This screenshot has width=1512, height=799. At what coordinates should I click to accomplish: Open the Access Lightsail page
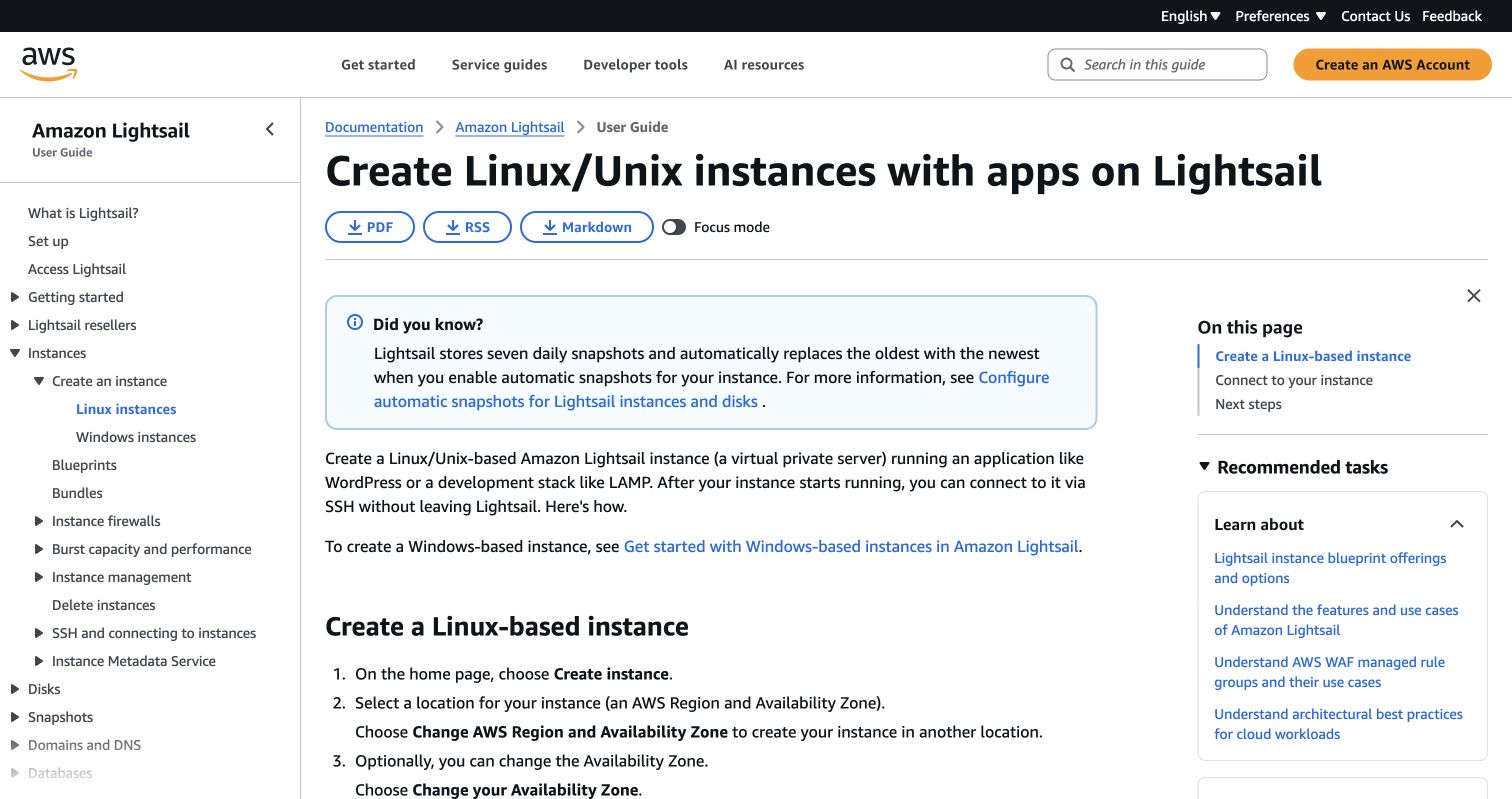77,269
